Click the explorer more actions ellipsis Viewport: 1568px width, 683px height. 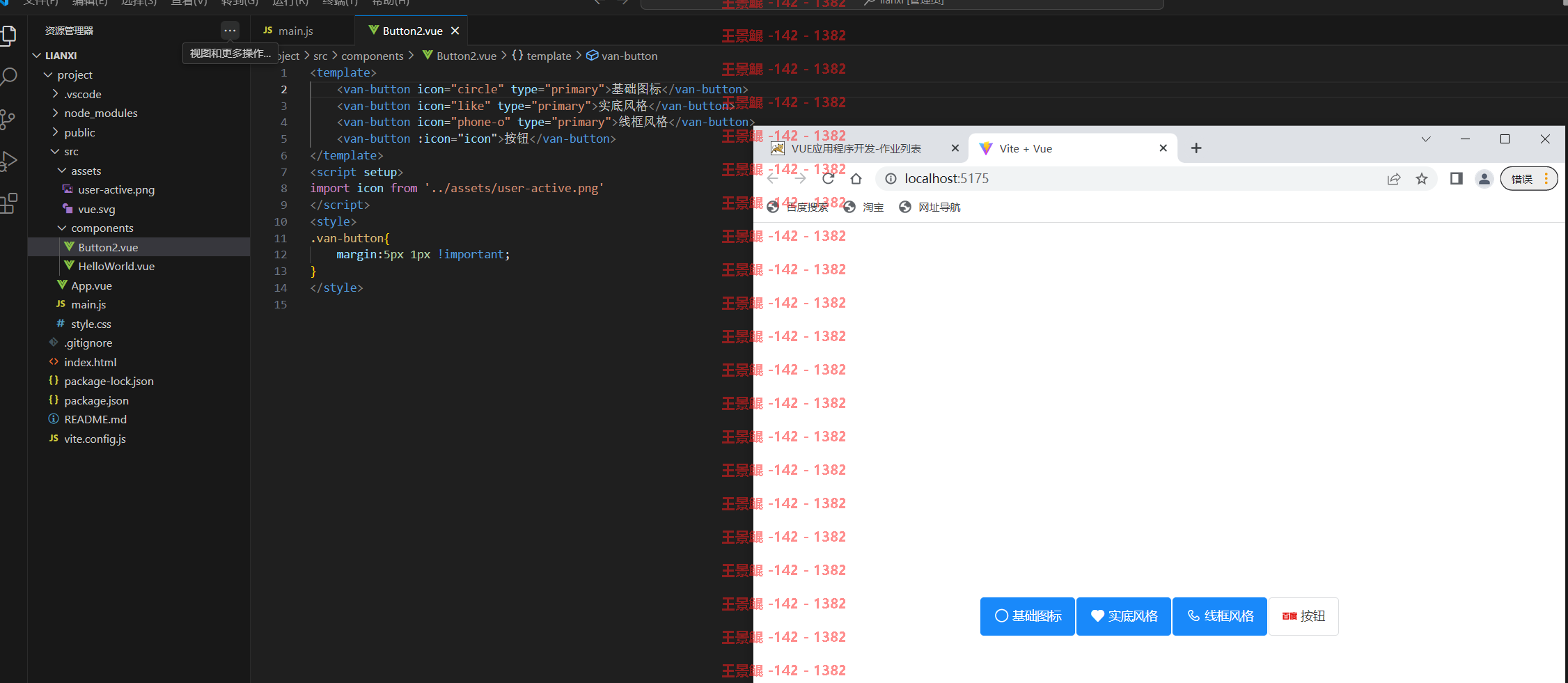tap(230, 31)
